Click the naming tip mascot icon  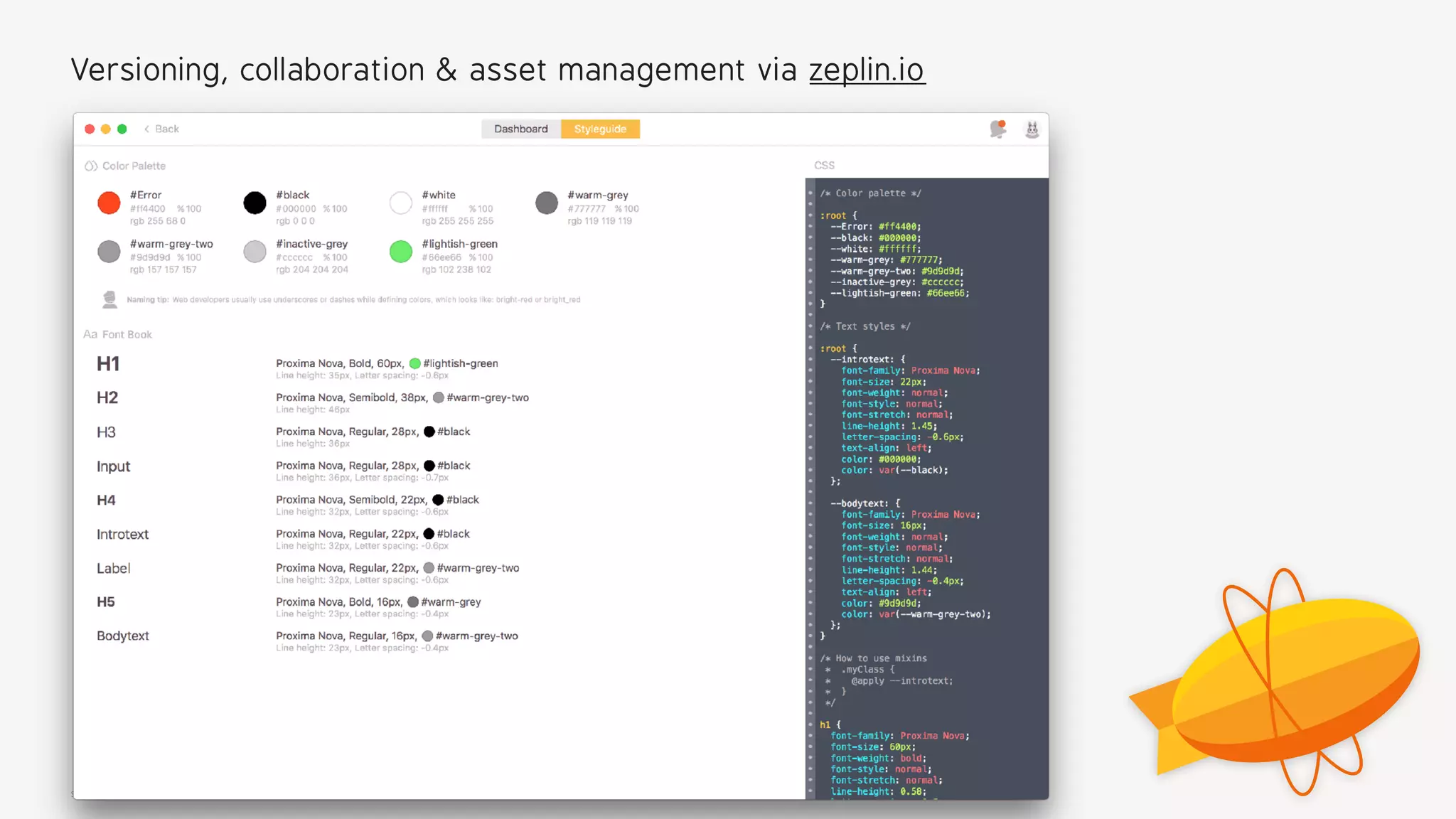[109, 299]
